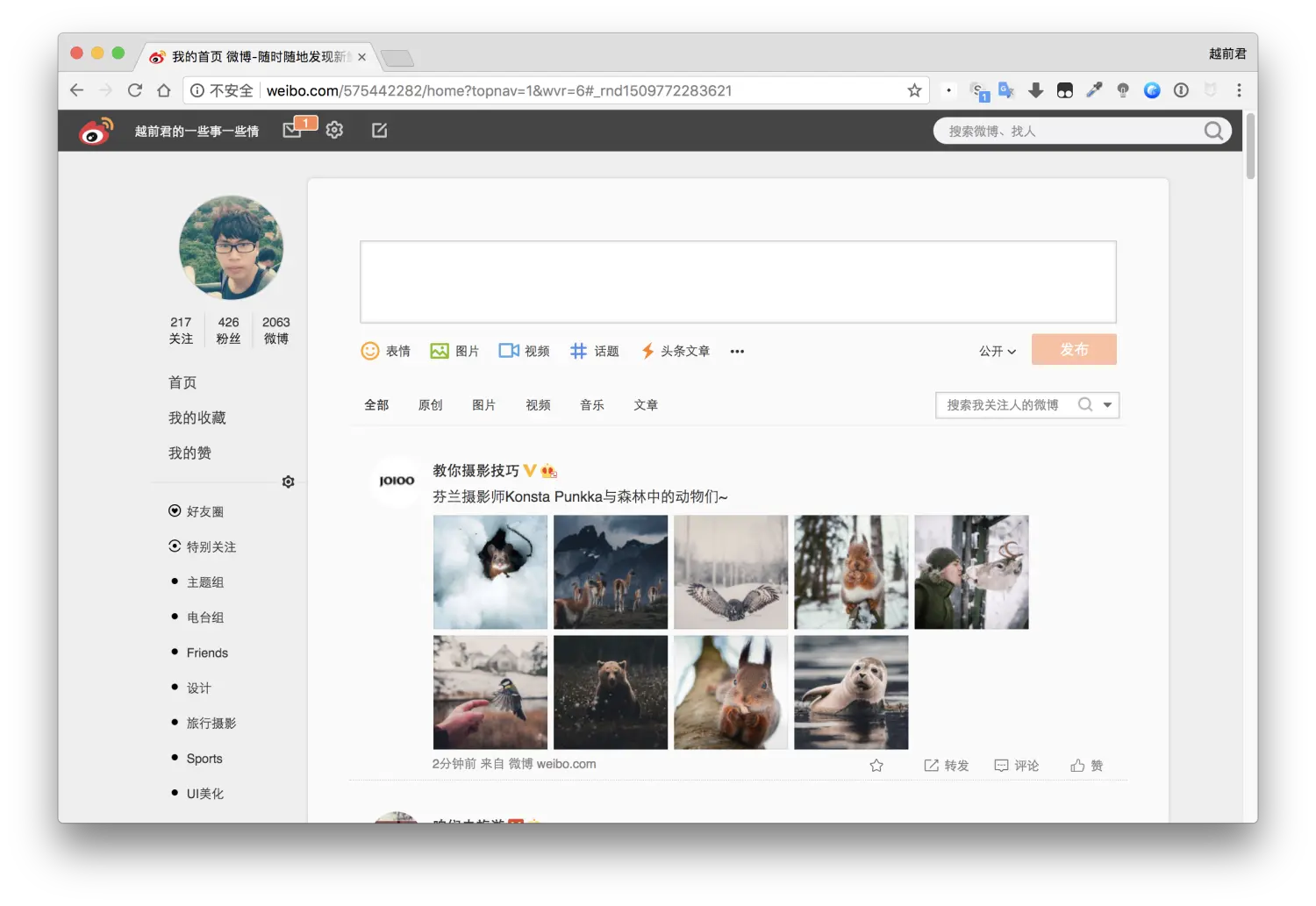The height and width of the screenshot is (906, 1316).
Task: Go back with the browser back arrow
Action: [x=77, y=90]
